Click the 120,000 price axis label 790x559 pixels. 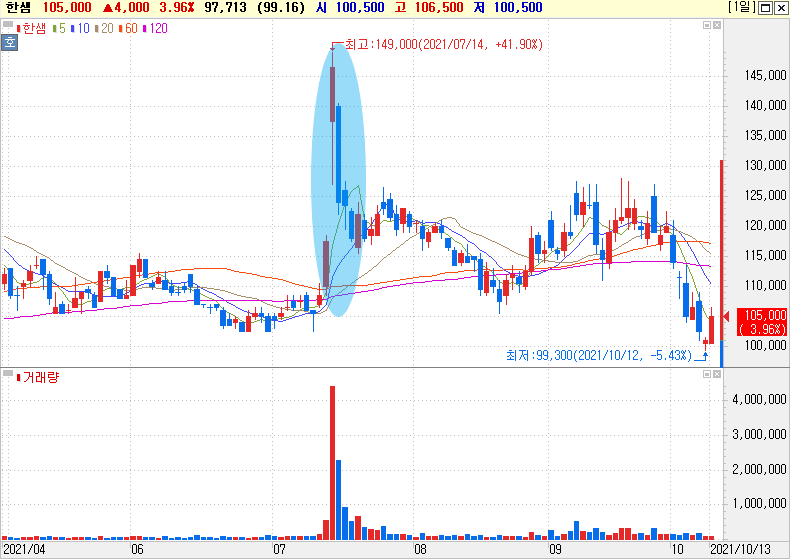765,226
